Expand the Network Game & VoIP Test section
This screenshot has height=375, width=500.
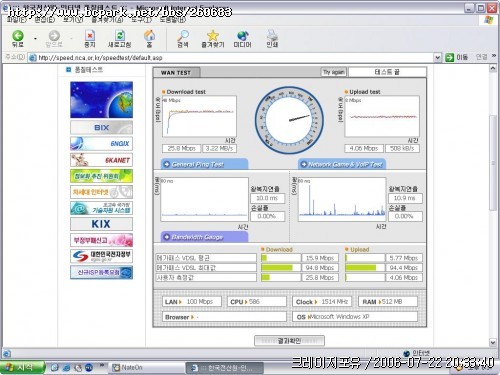point(342,164)
